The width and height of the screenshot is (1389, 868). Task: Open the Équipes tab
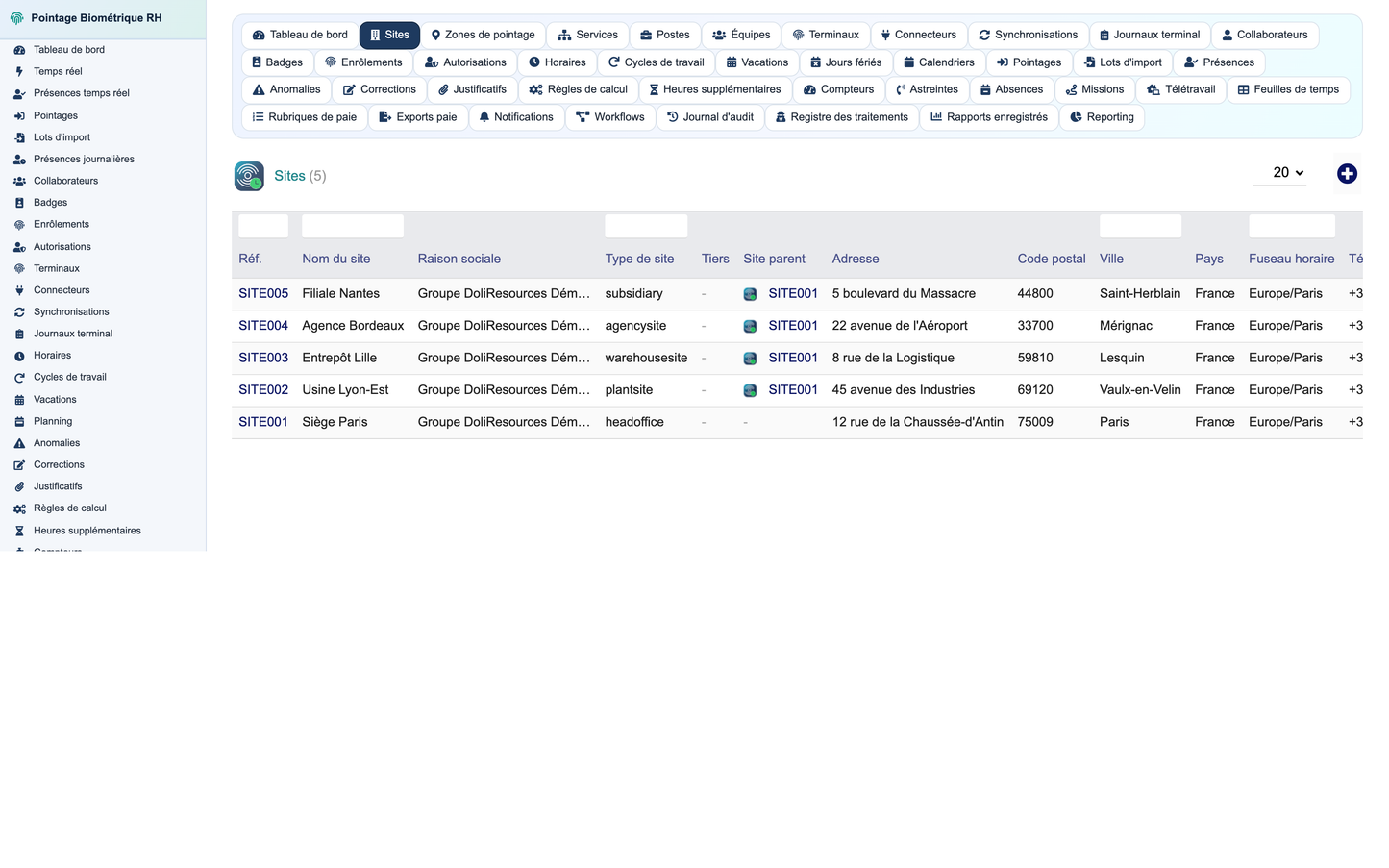pos(741,35)
